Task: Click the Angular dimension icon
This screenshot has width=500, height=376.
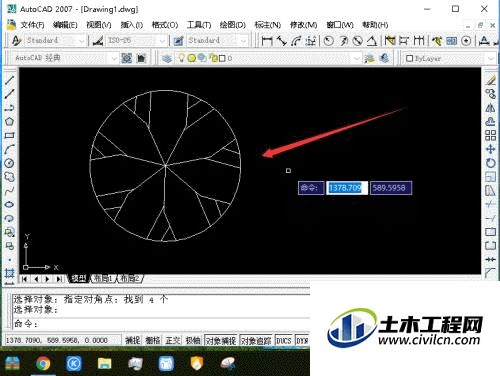Action: pyautogui.click(x=372, y=41)
